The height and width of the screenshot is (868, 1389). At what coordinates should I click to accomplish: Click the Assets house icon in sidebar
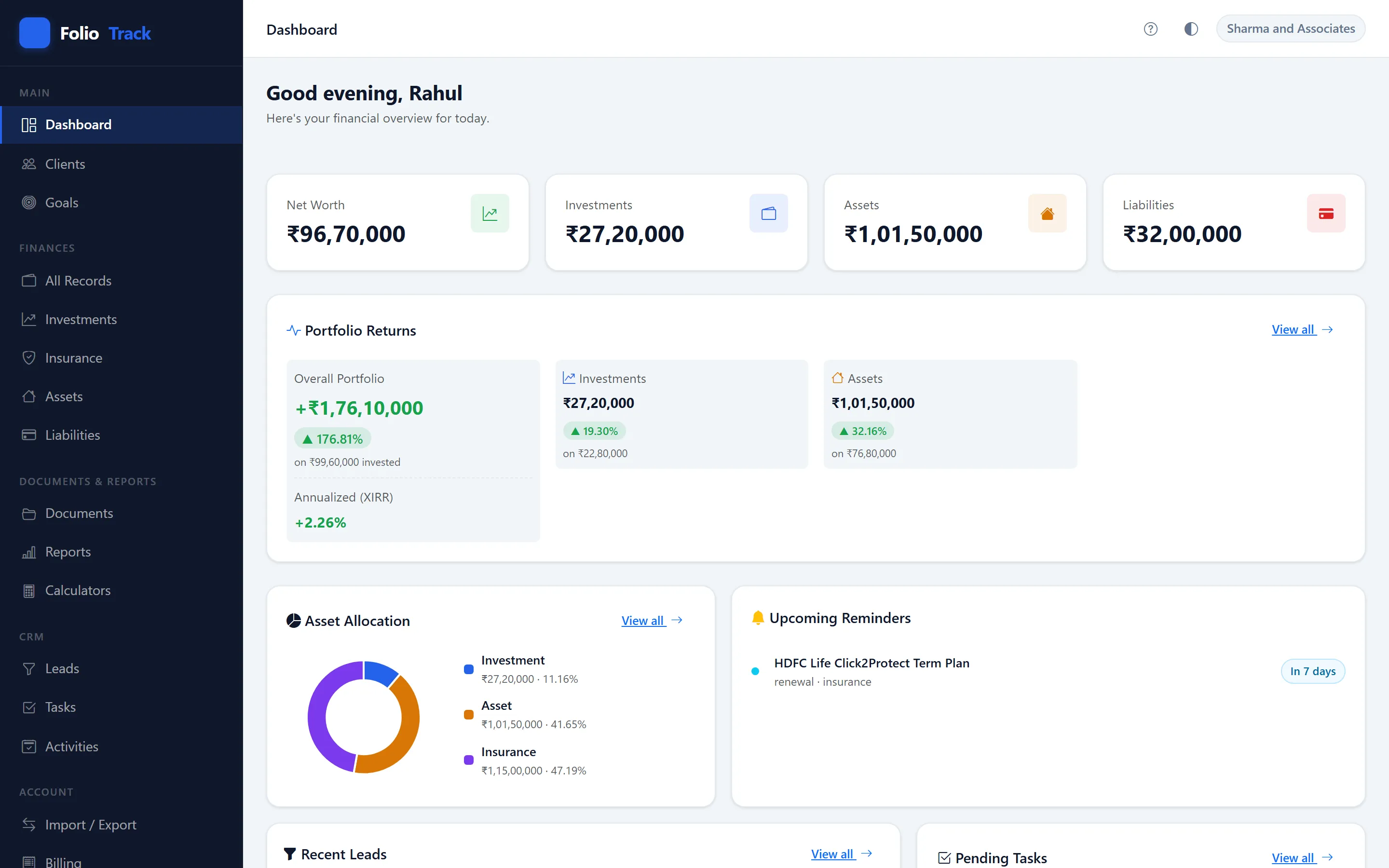pos(29,397)
